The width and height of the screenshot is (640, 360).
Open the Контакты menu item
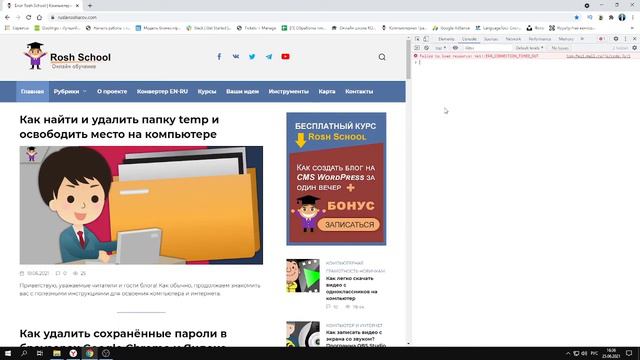(x=359, y=91)
